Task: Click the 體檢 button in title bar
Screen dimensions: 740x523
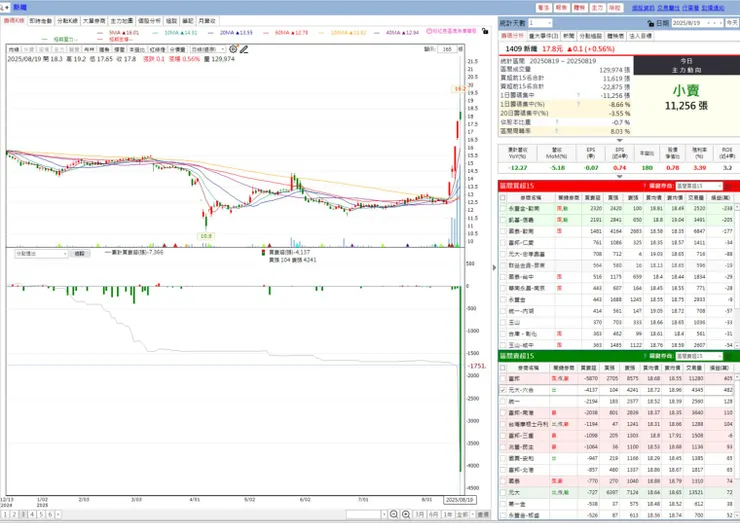Action: (579, 8)
